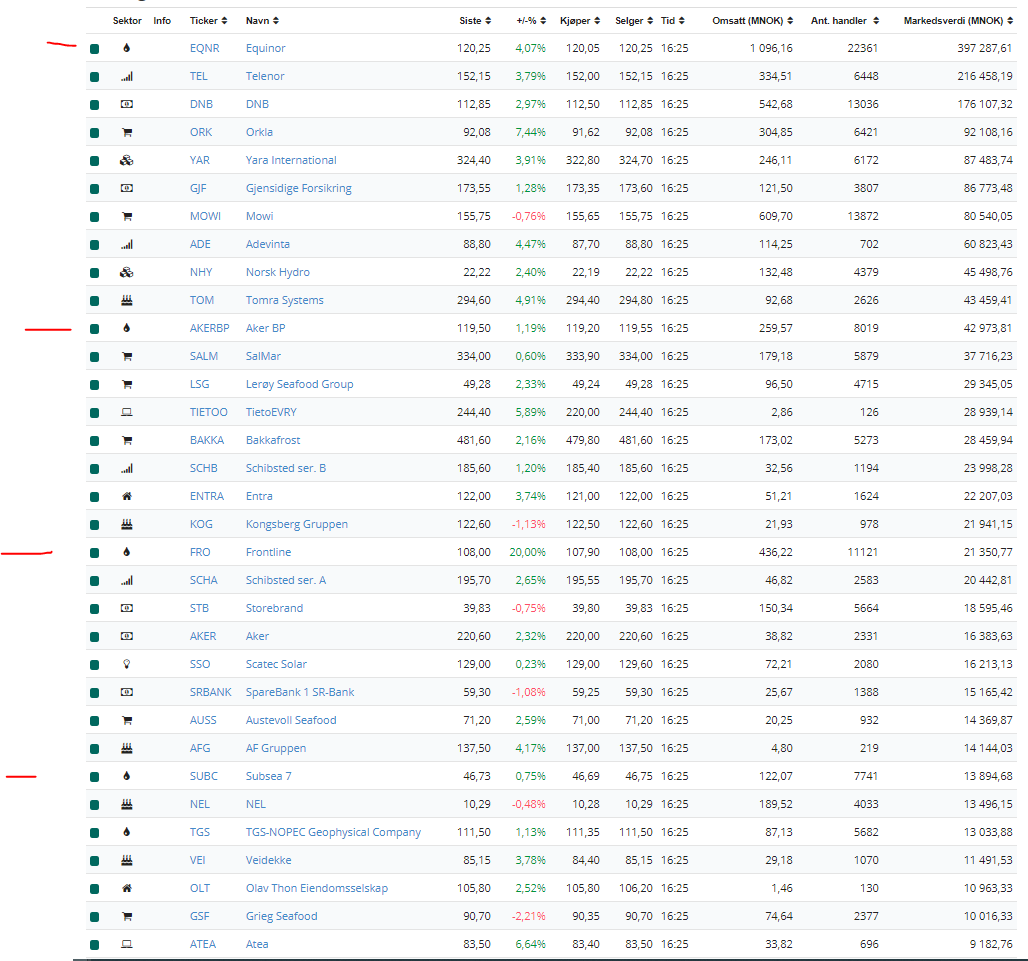
Task: Sort the table by Navn column
Action: pos(262,20)
